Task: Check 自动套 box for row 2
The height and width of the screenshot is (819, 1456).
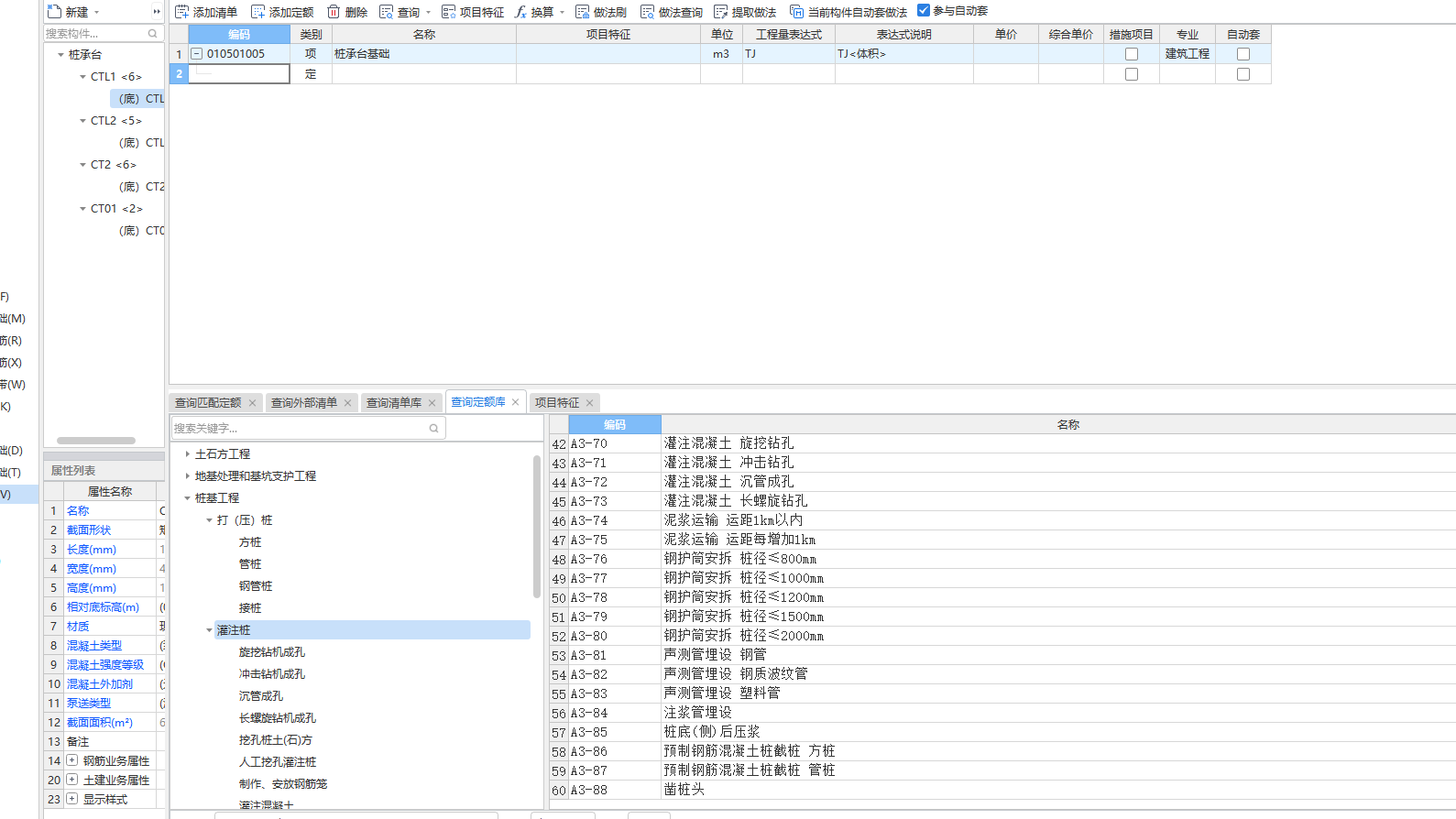Action: pyautogui.click(x=1243, y=74)
